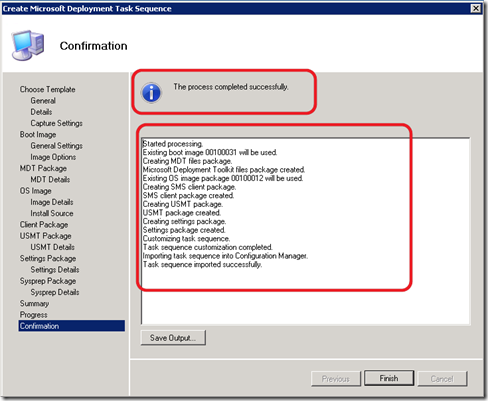Image resolution: width=488 pixels, height=401 pixels.
Task: Select the Image Details step
Action: (x=52, y=202)
